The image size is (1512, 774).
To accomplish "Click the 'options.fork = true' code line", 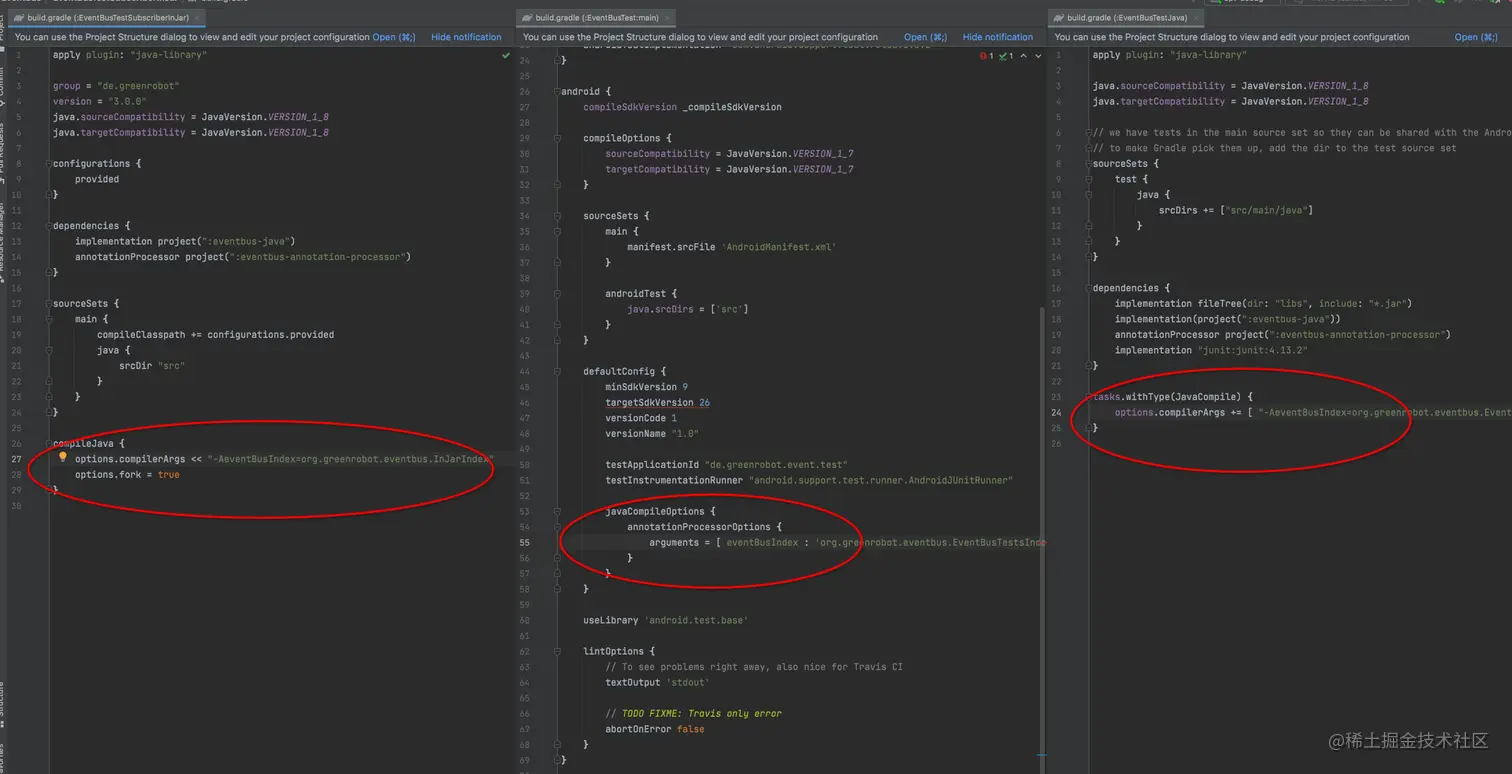I will click(x=127, y=474).
